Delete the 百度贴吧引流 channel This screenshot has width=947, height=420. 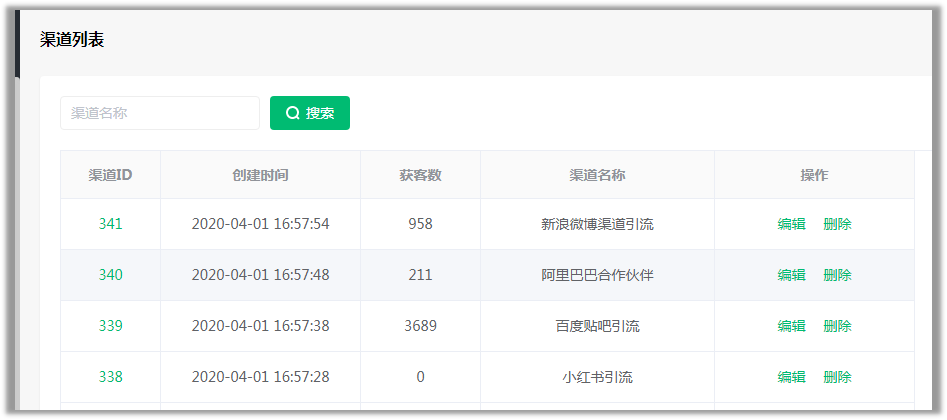tap(838, 326)
